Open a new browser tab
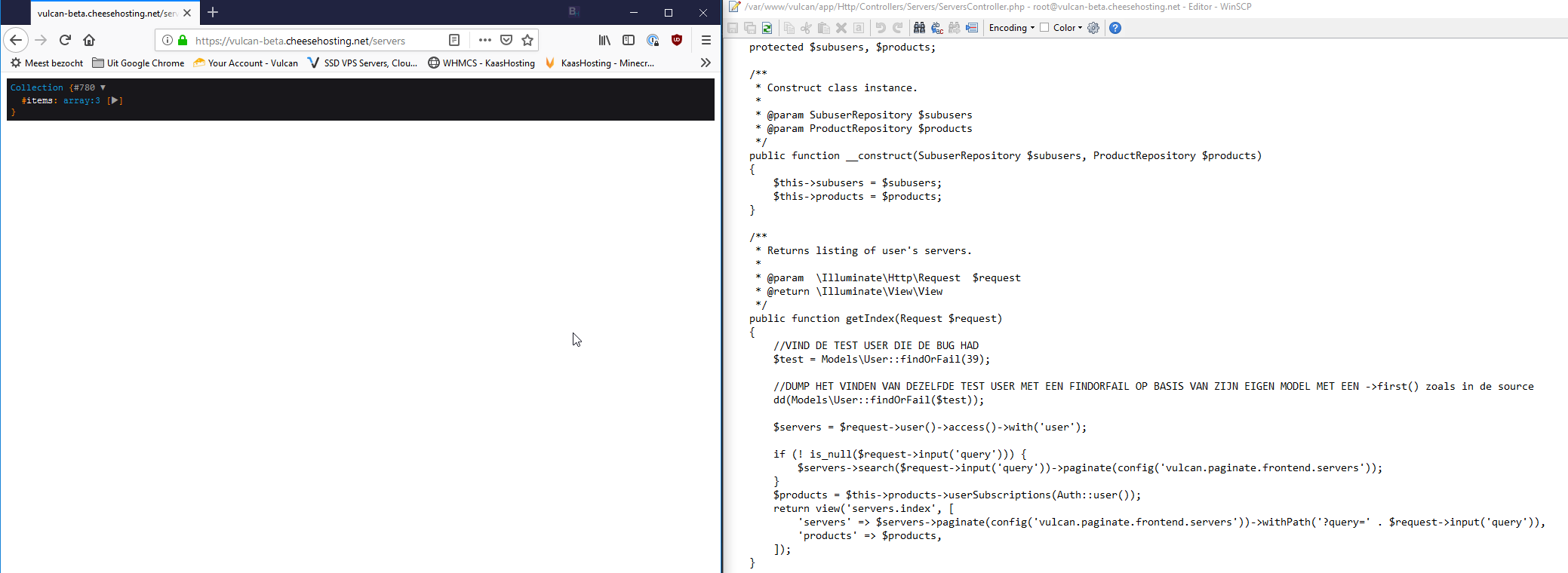This screenshot has height=573, width=1568. [x=213, y=12]
